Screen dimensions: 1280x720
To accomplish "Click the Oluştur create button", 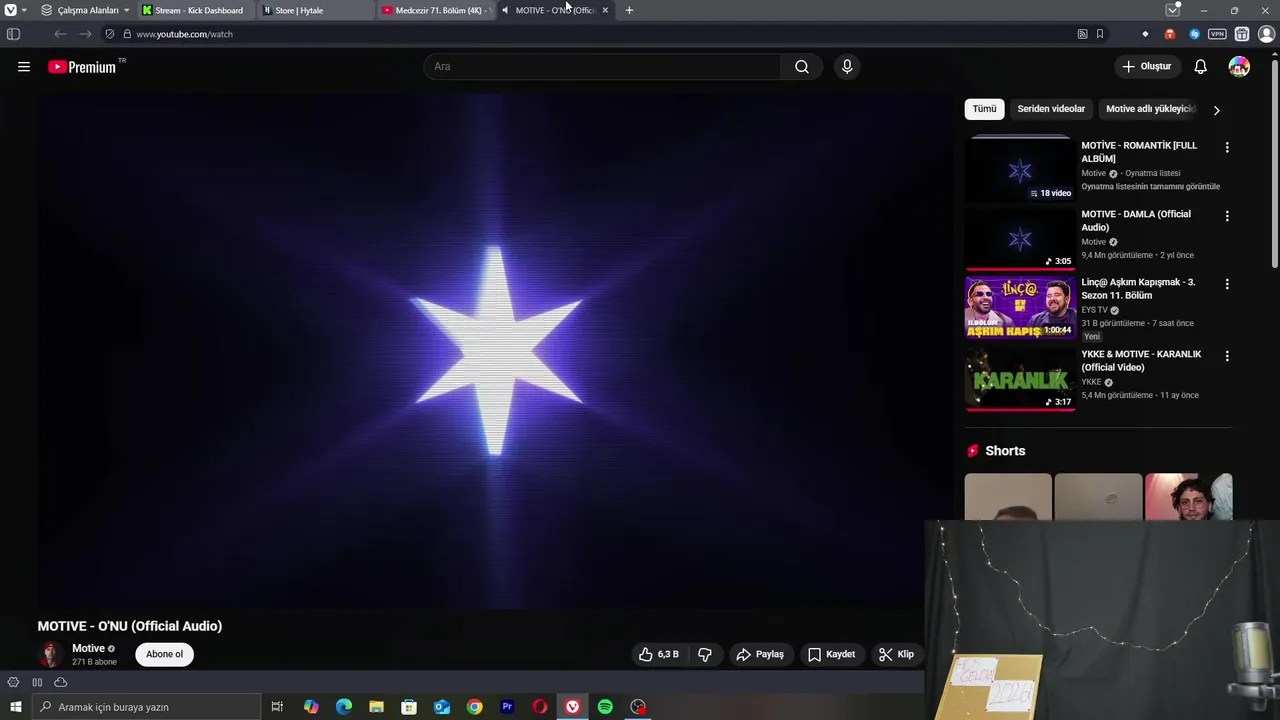I will (x=1146, y=66).
